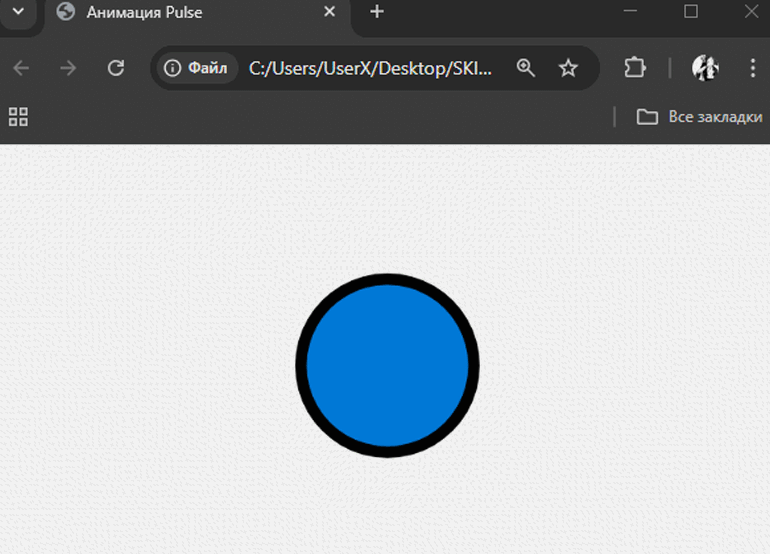Bookmark this page with the star
The width and height of the screenshot is (770, 554).
point(568,68)
